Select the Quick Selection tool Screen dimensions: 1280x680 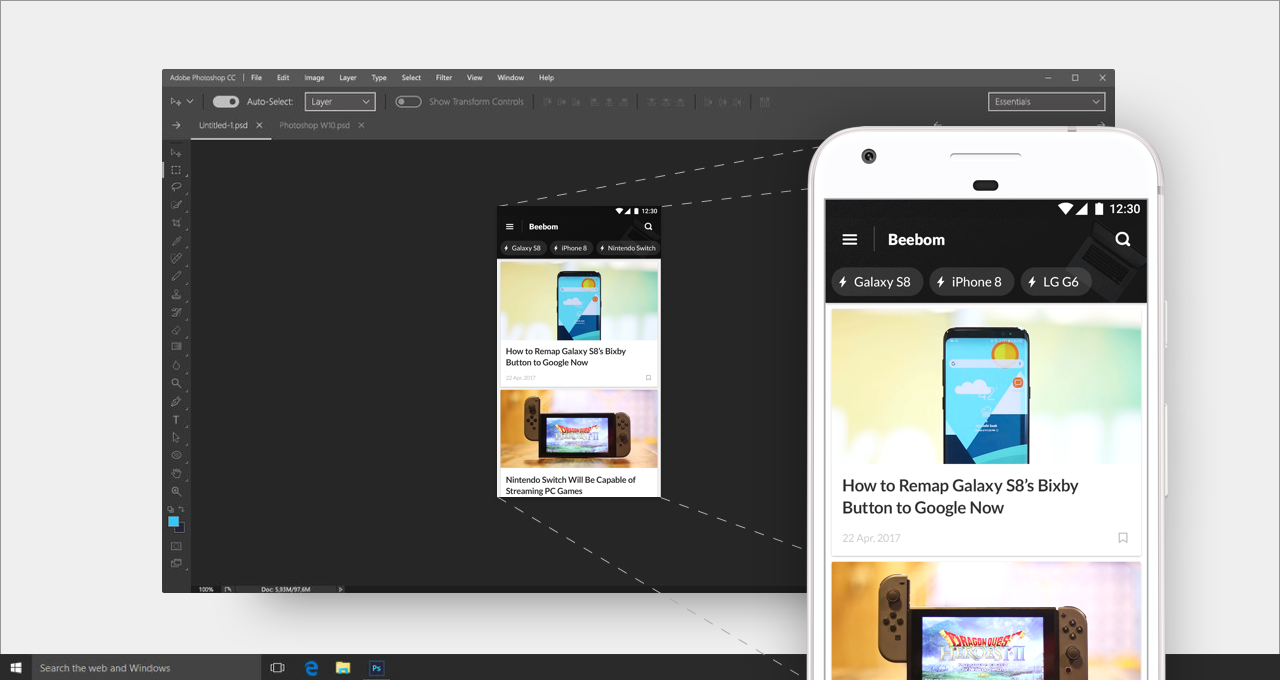[176, 205]
